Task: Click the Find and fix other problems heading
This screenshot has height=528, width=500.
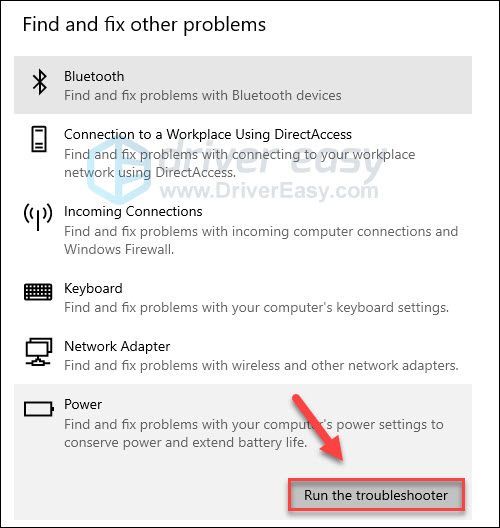Action: 144,25
